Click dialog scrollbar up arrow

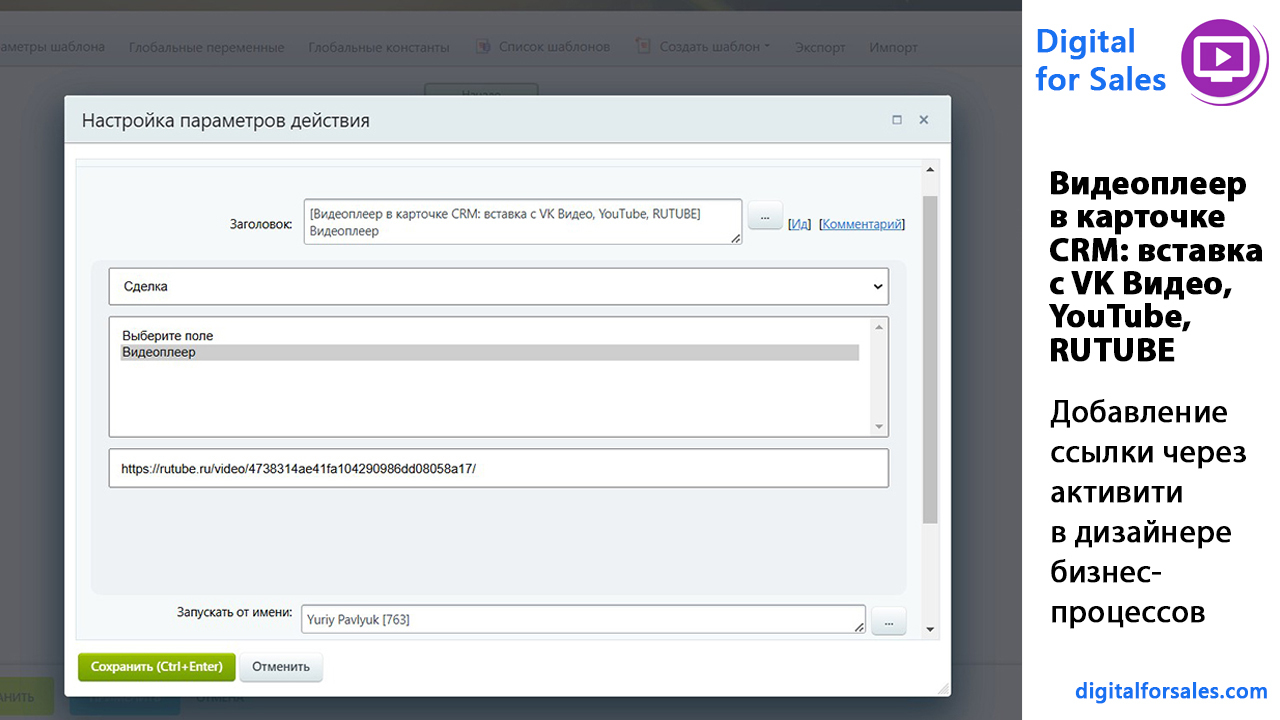(930, 169)
